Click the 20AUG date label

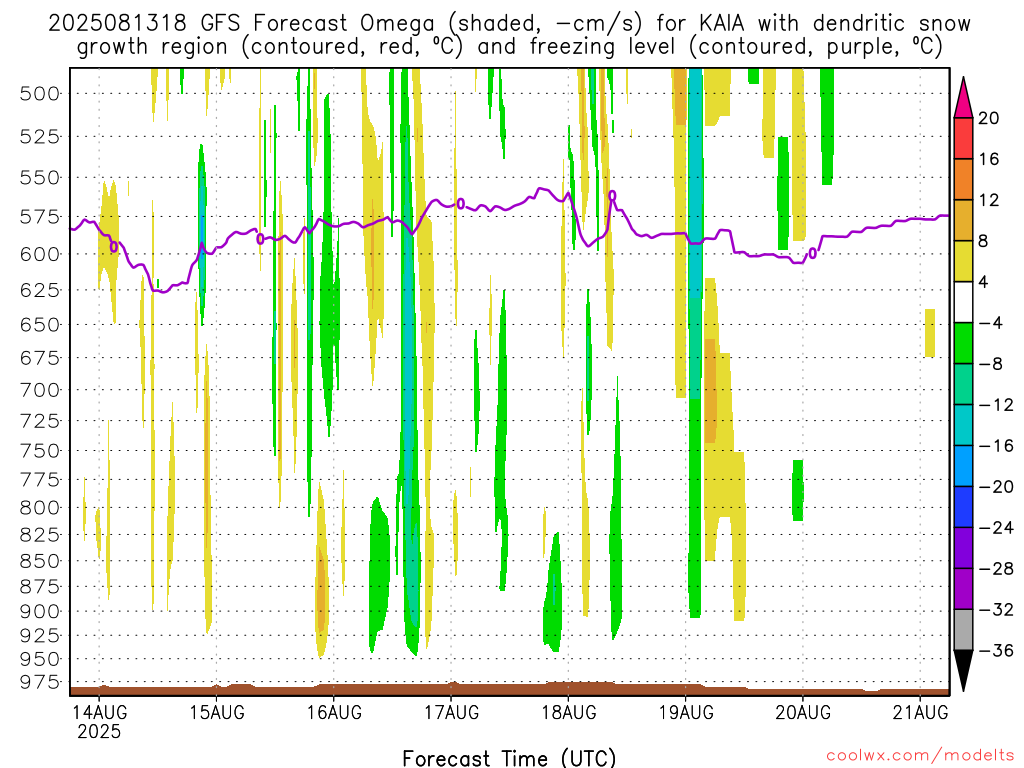[803, 712]
